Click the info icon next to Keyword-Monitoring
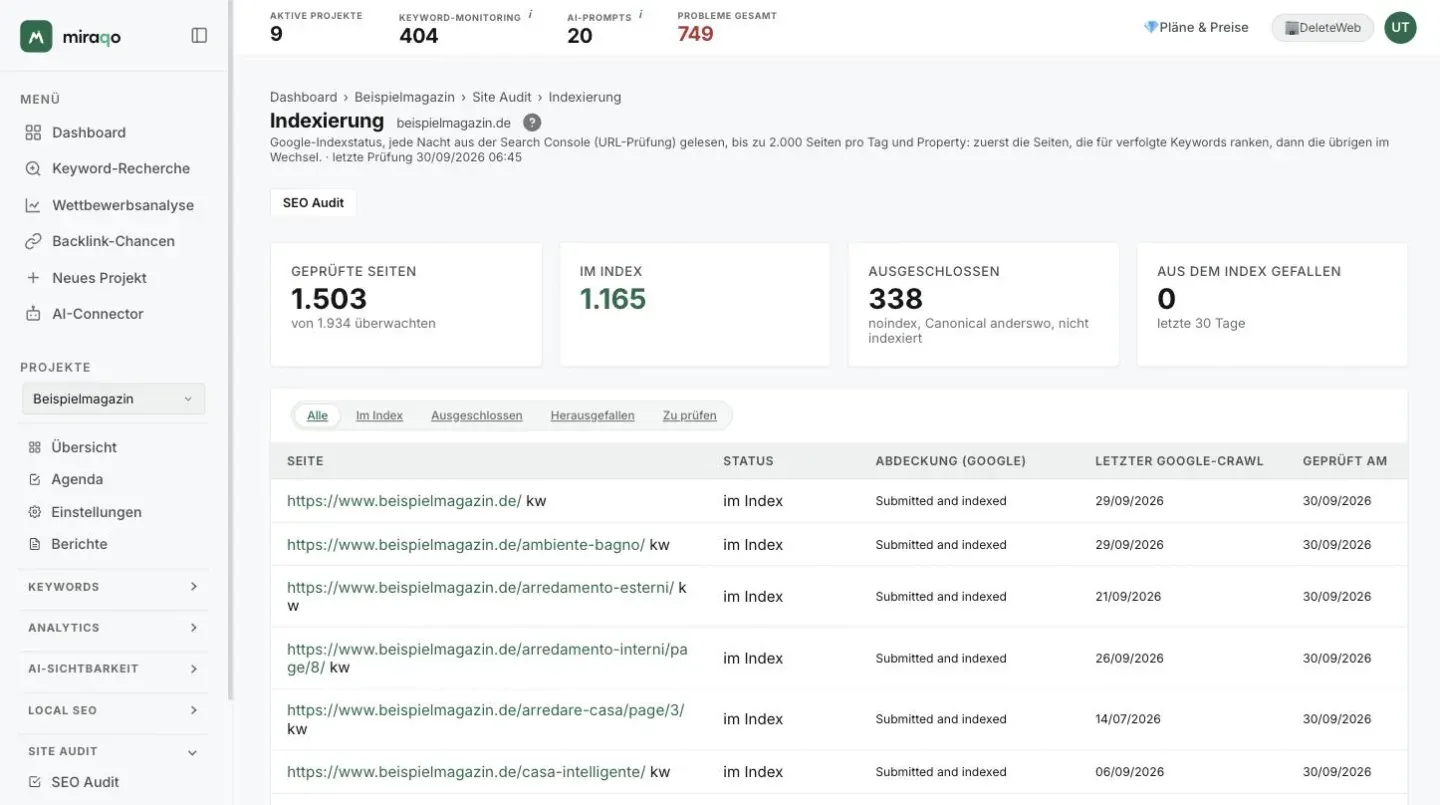The height and width of the screenshot is (805, 1440). 530,15
